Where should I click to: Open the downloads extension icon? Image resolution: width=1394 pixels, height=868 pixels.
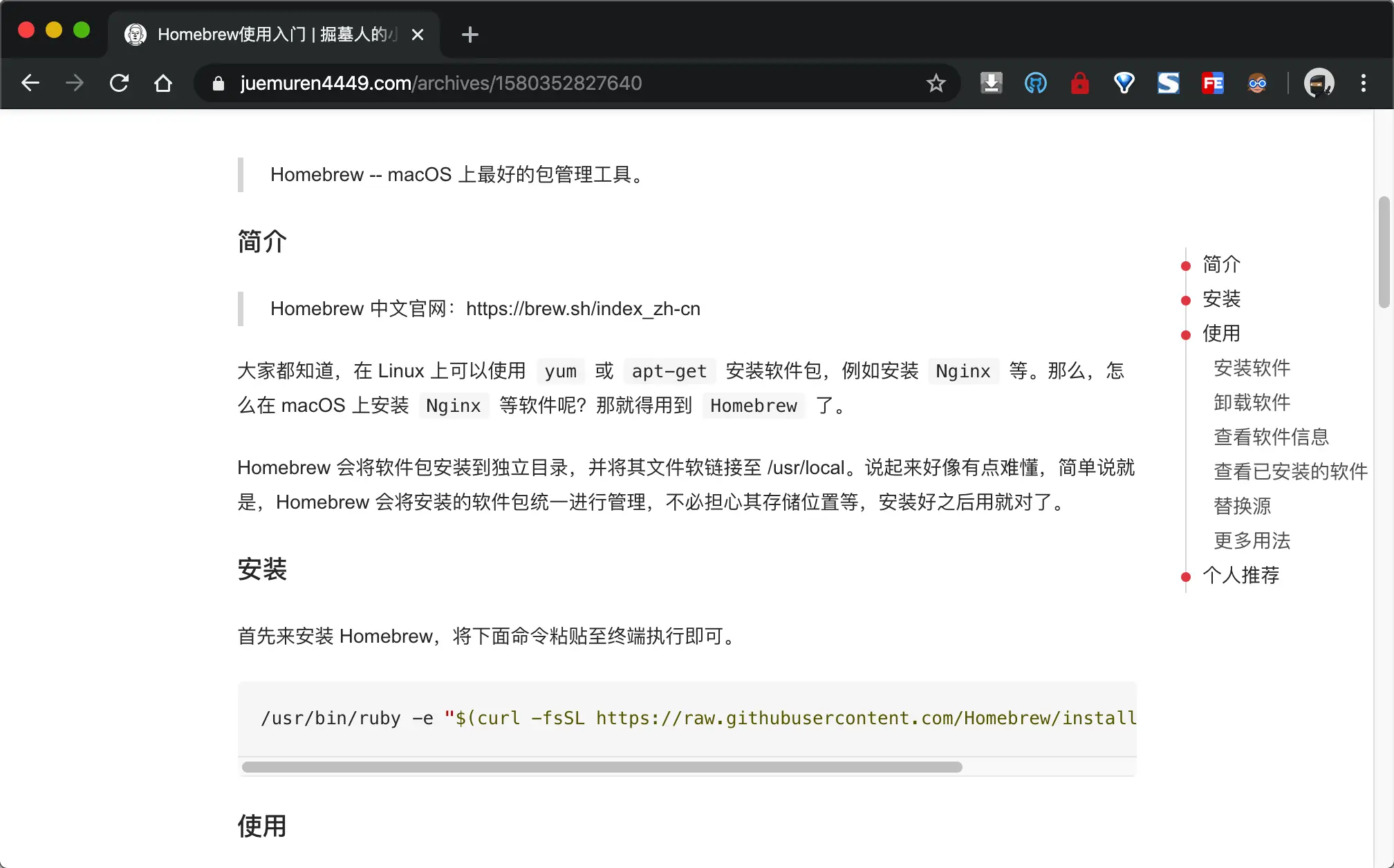(991, 83)
